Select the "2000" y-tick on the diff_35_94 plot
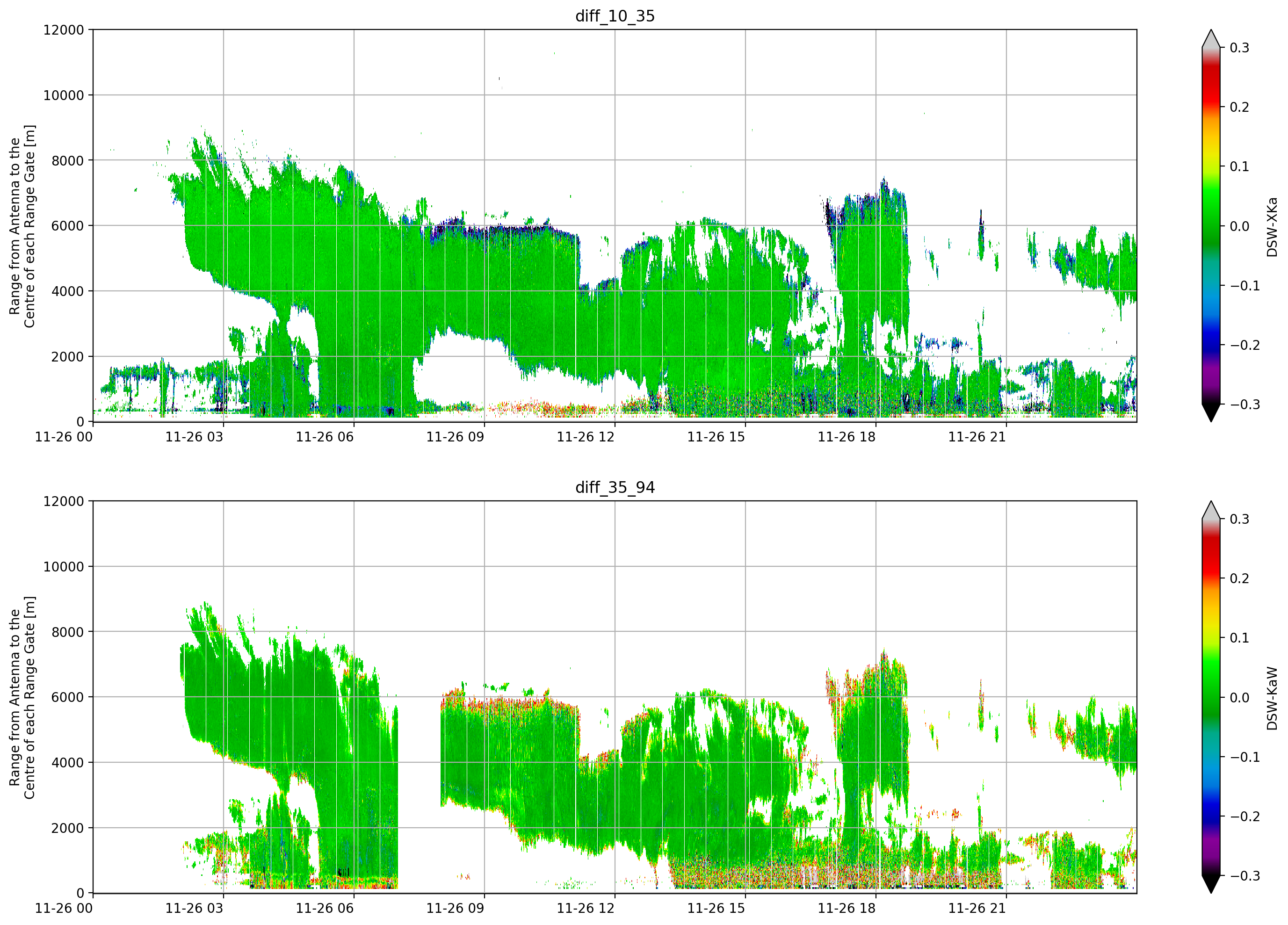 click(67, 828)
